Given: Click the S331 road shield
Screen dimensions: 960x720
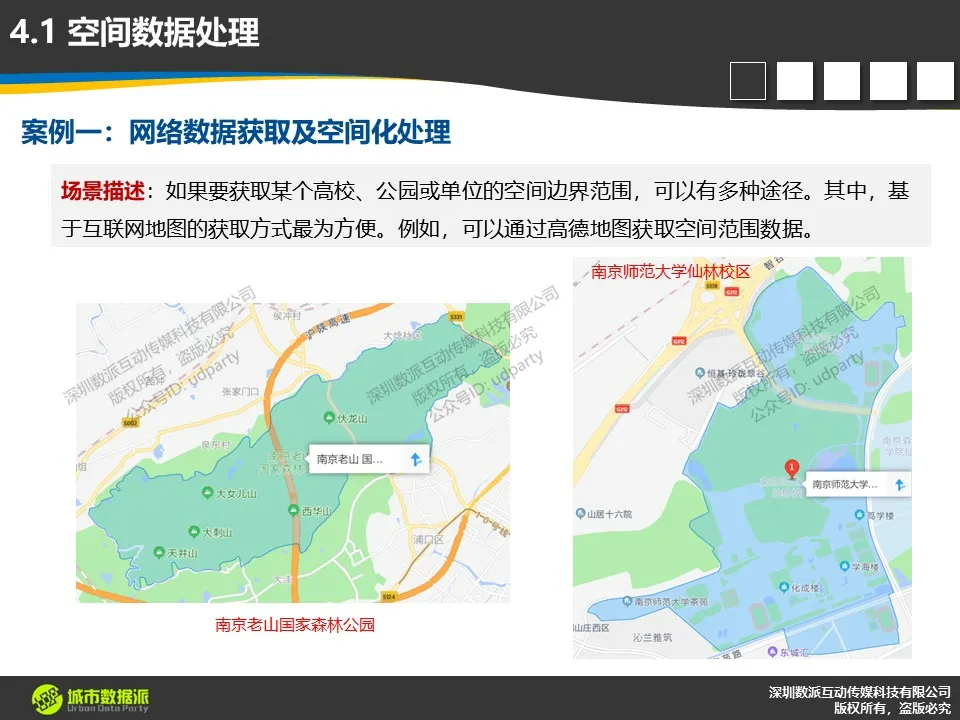Looking at the screenshot, I should 456,317.
